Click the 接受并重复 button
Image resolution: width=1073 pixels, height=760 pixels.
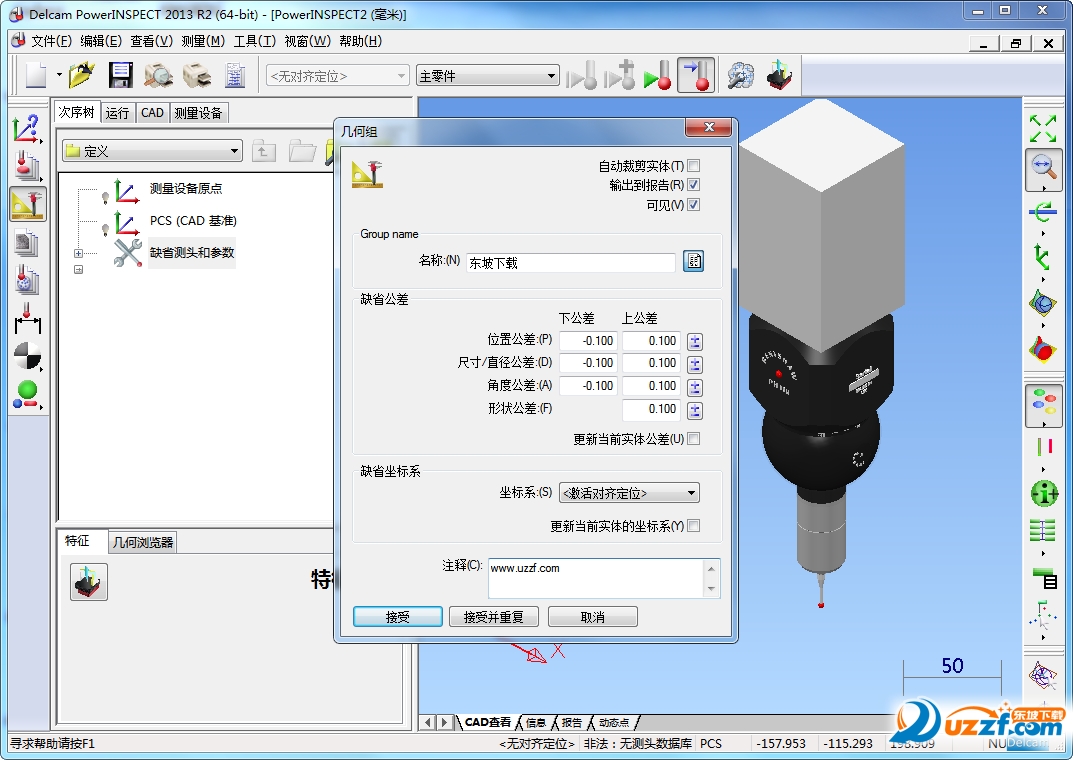click(493, 617)
